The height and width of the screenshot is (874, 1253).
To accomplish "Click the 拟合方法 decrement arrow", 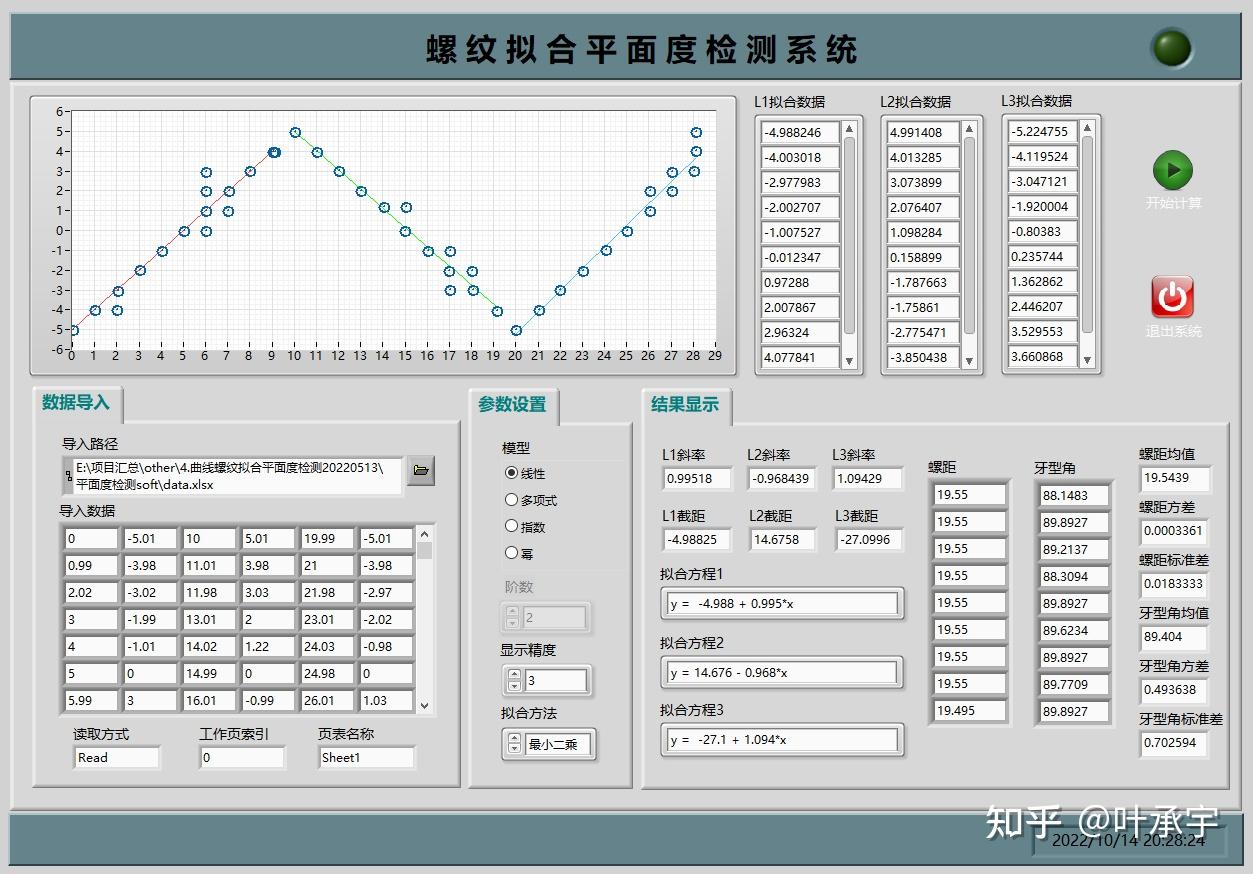I will coord(514,750).
